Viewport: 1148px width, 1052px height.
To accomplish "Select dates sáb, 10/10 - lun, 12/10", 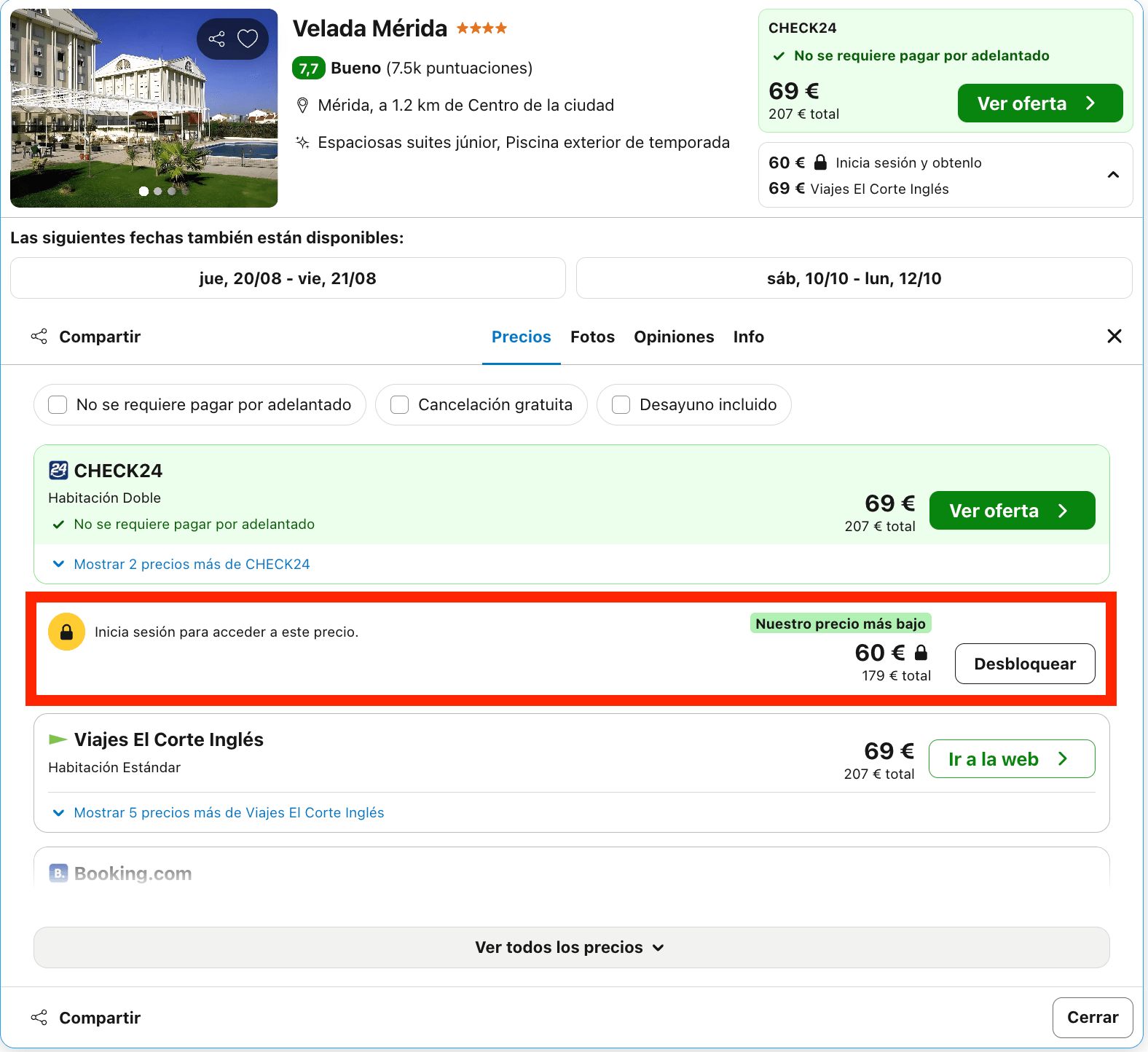I will tap(854, 278).
